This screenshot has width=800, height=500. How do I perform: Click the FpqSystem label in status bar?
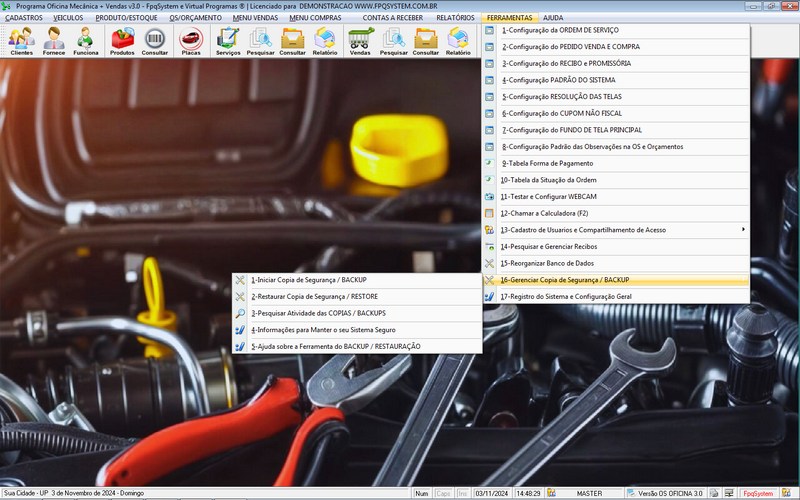[x=756, y=493]
